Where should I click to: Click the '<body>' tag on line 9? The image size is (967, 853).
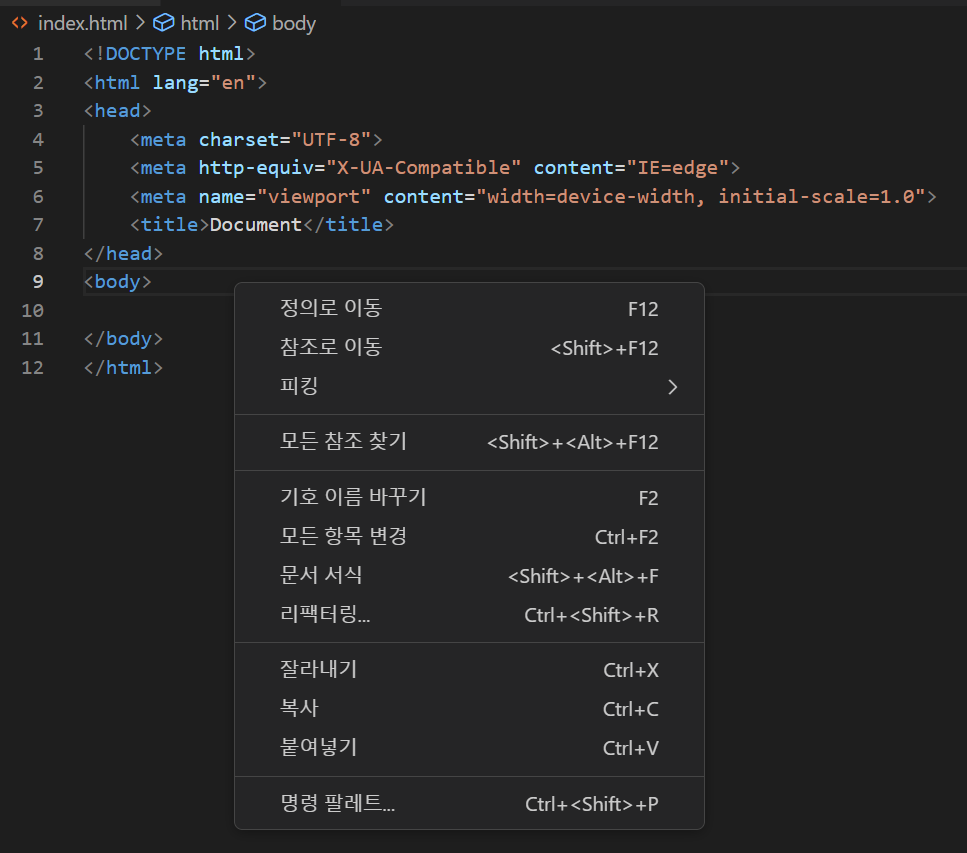[x=118, y=282]
